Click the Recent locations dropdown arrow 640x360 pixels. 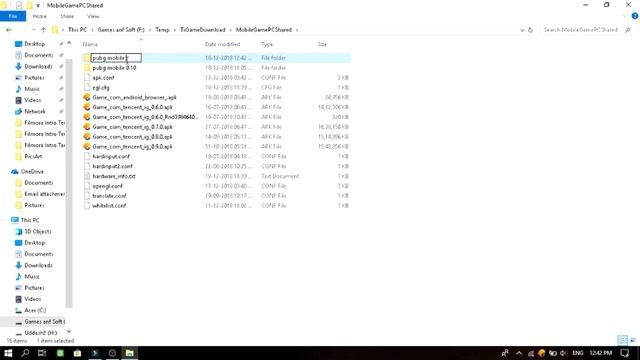click(33, 30)
